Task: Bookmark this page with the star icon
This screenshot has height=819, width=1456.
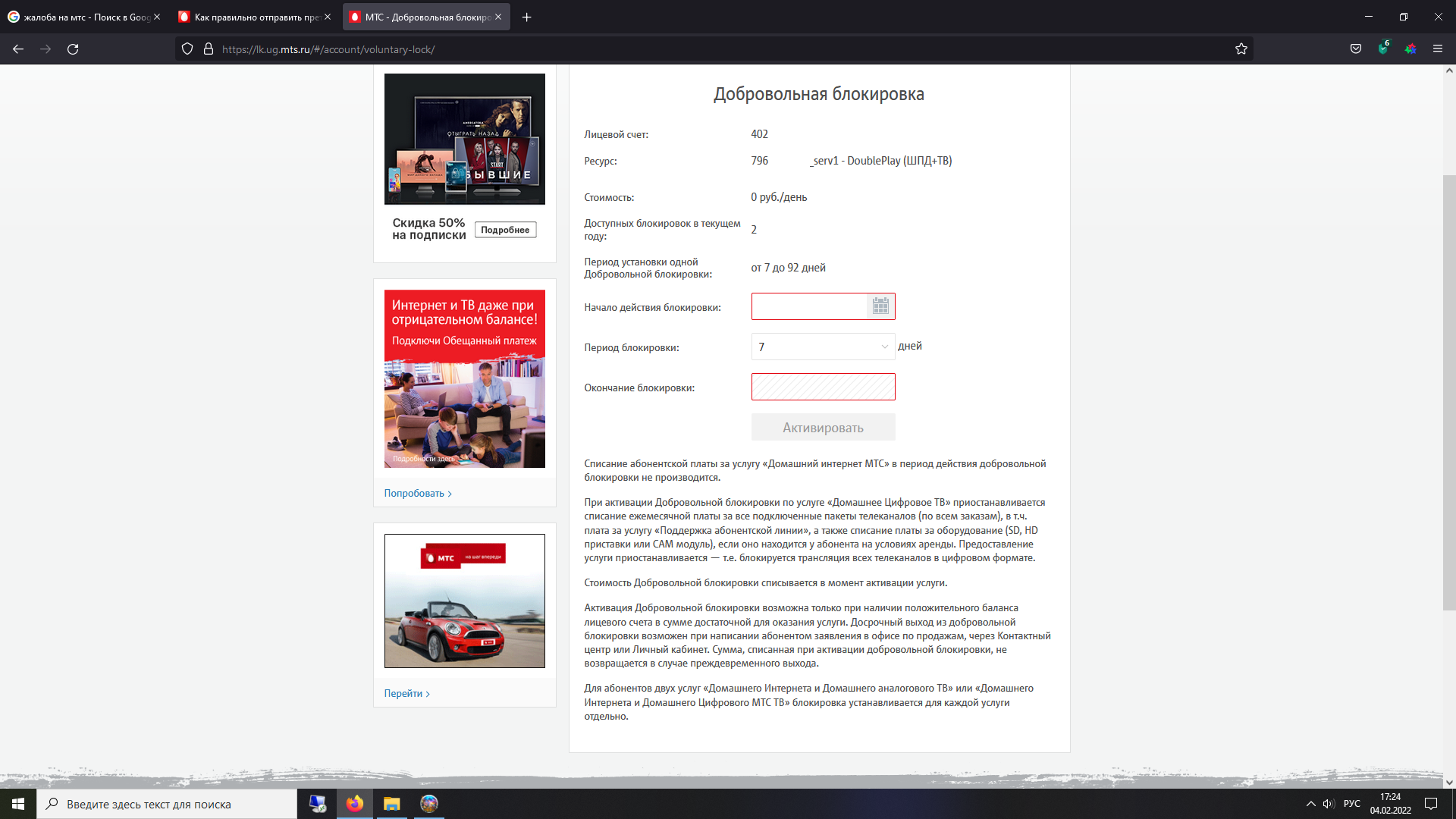Action: click(x=1241, y=49)
